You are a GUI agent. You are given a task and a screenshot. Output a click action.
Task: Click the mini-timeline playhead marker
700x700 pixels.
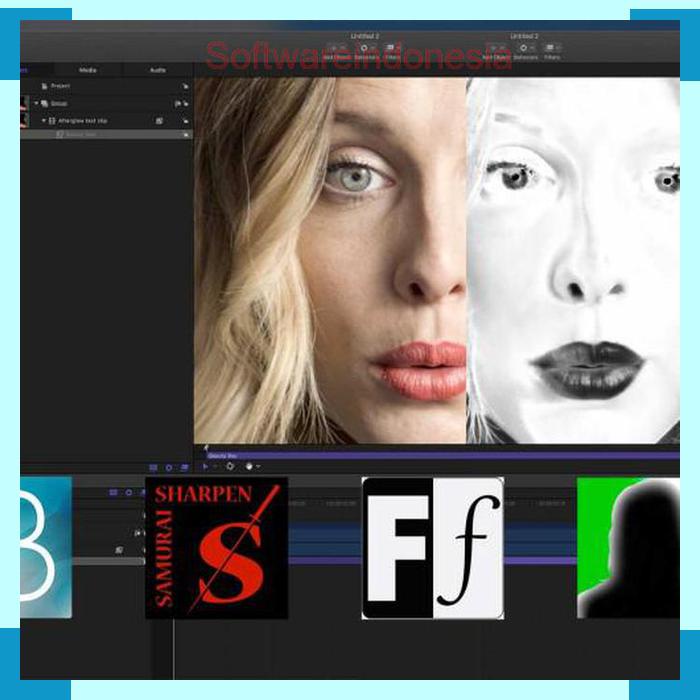[206, 448]
